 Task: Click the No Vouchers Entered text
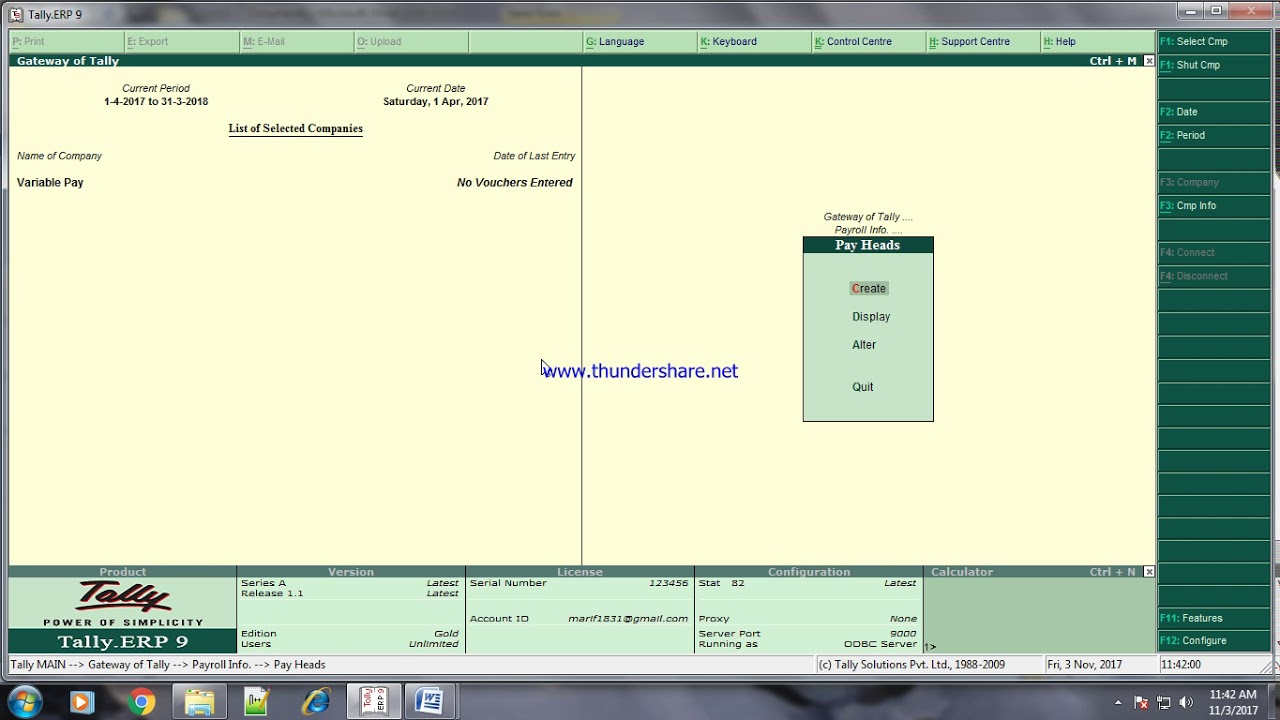[x=515, y=183]
